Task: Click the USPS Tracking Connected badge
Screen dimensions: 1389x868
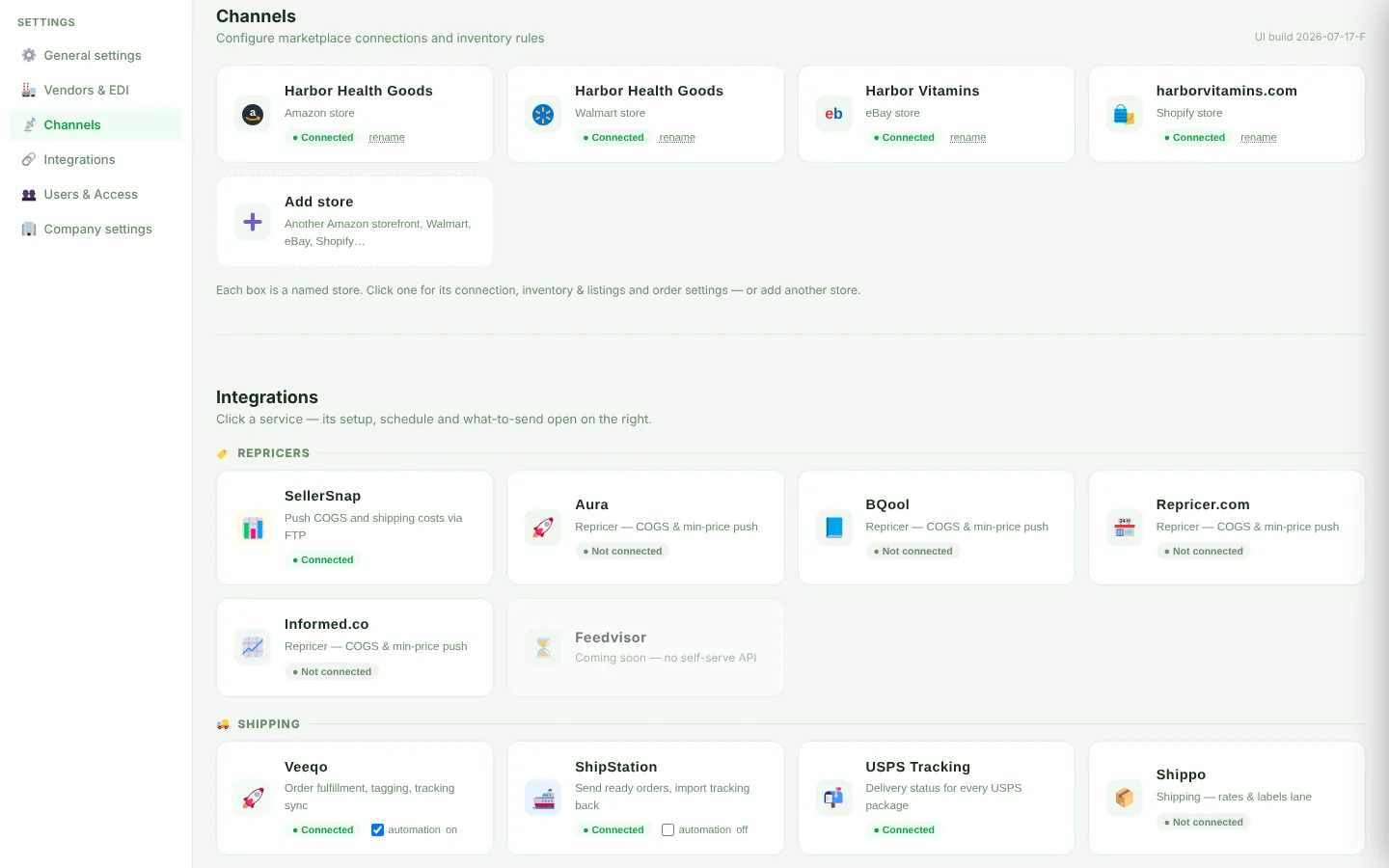Action: coord(904,829)
